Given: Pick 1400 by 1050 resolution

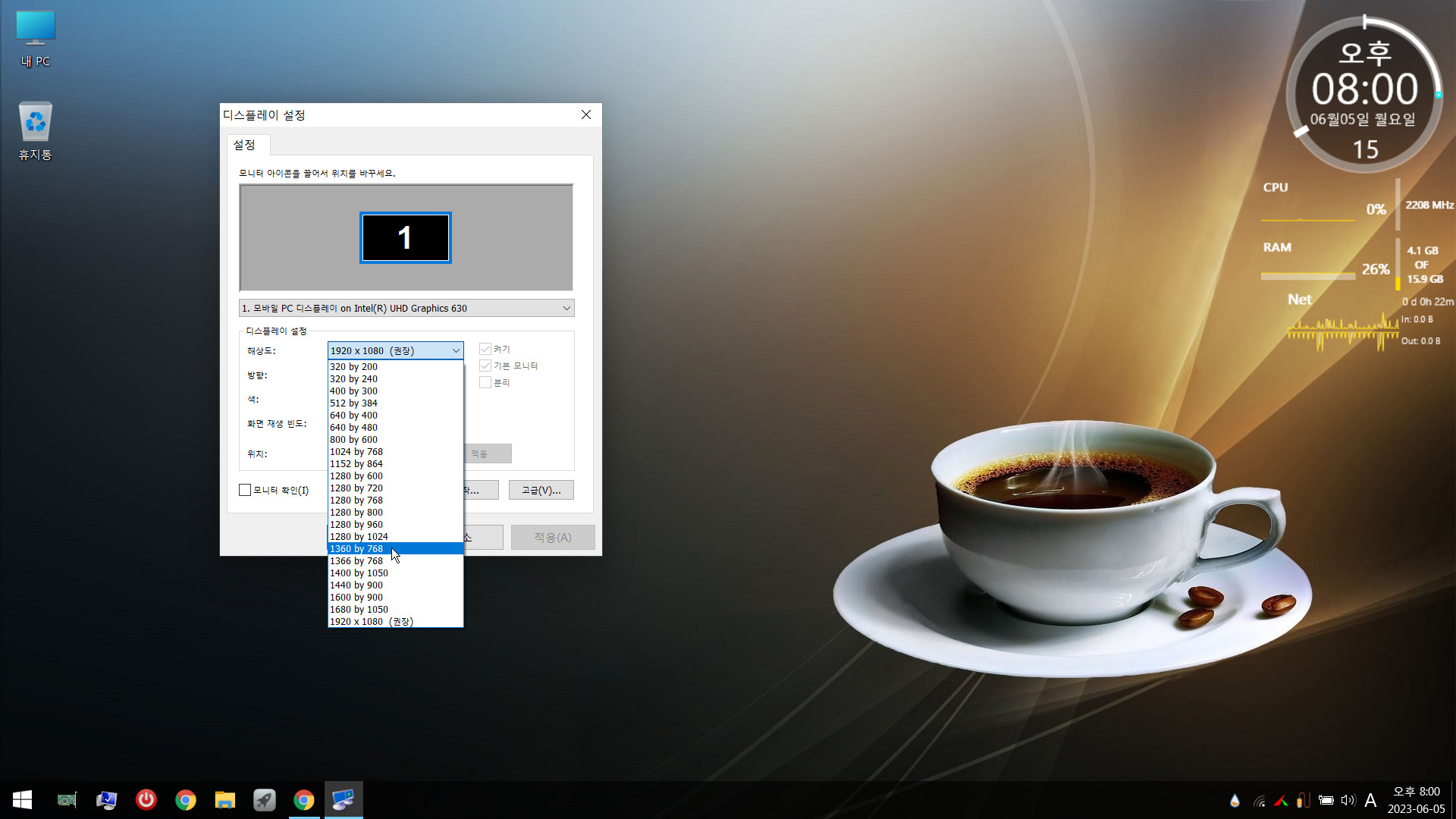Looking at the screenshot, I should click(395, 573).
